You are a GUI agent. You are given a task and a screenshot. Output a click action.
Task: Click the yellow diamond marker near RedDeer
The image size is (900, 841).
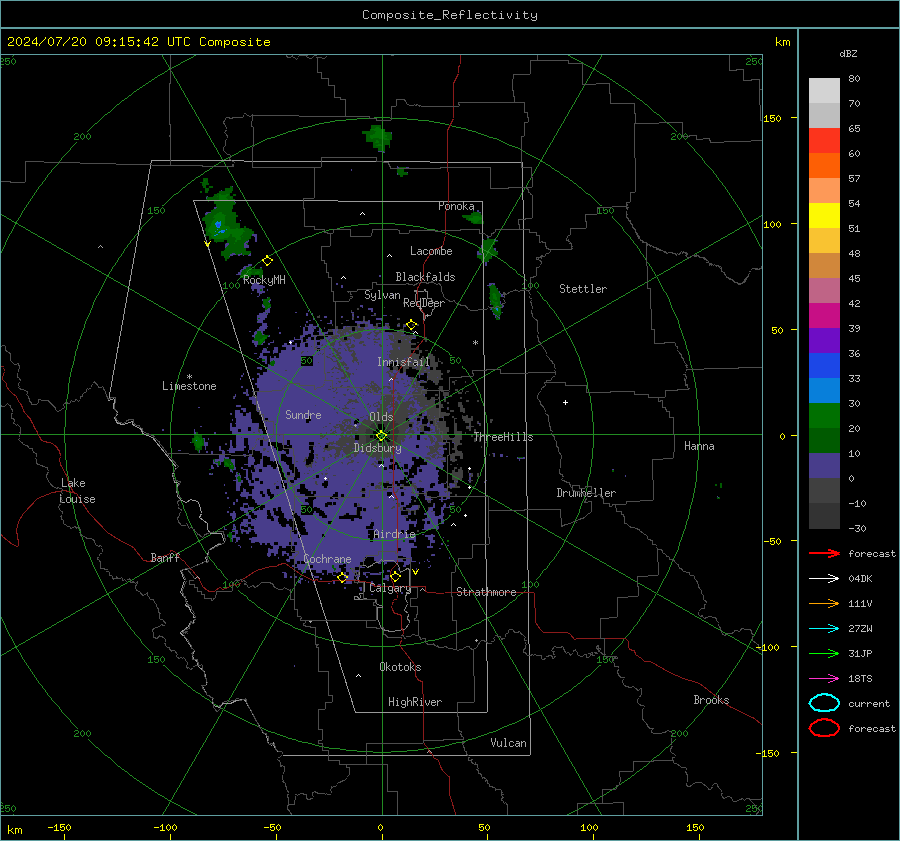[x=411, y=325]
